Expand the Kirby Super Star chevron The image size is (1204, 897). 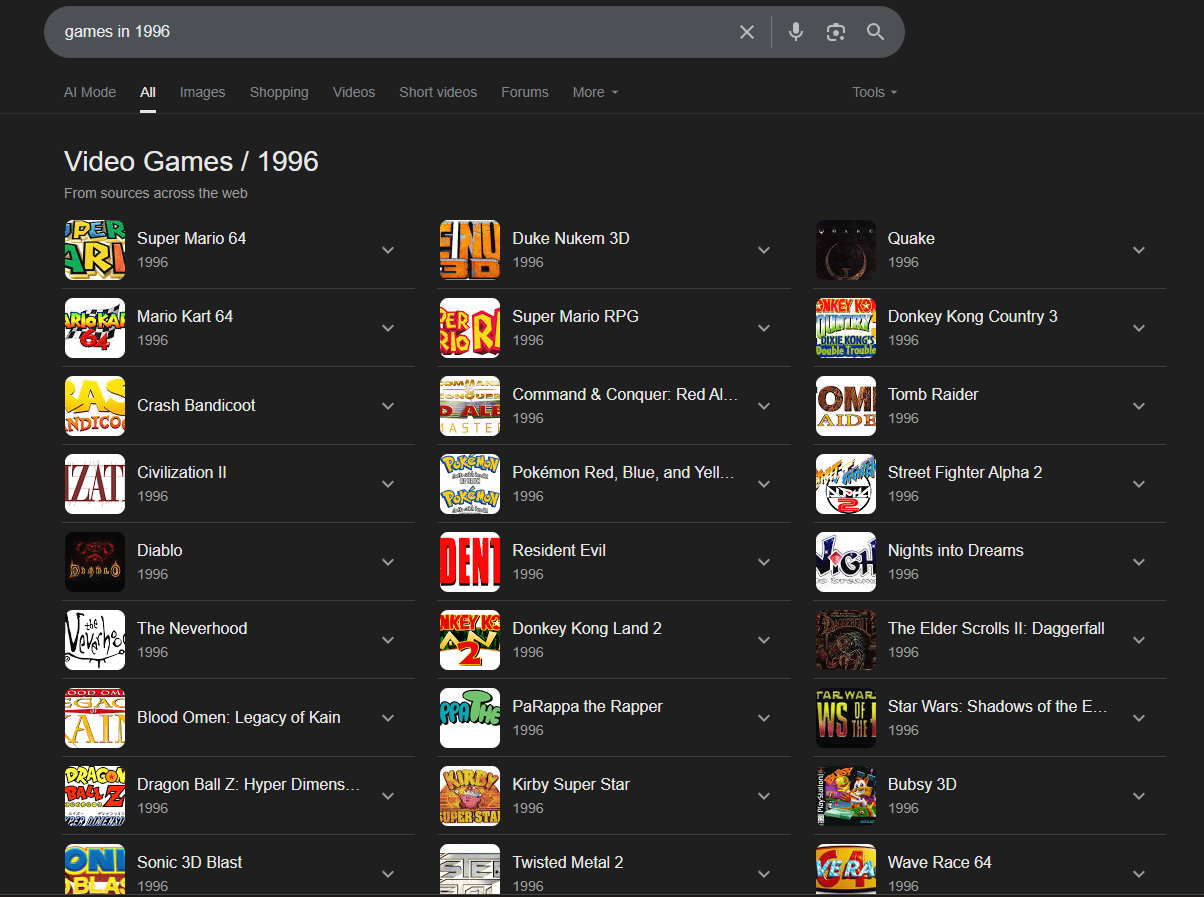[x=764, y=796]
